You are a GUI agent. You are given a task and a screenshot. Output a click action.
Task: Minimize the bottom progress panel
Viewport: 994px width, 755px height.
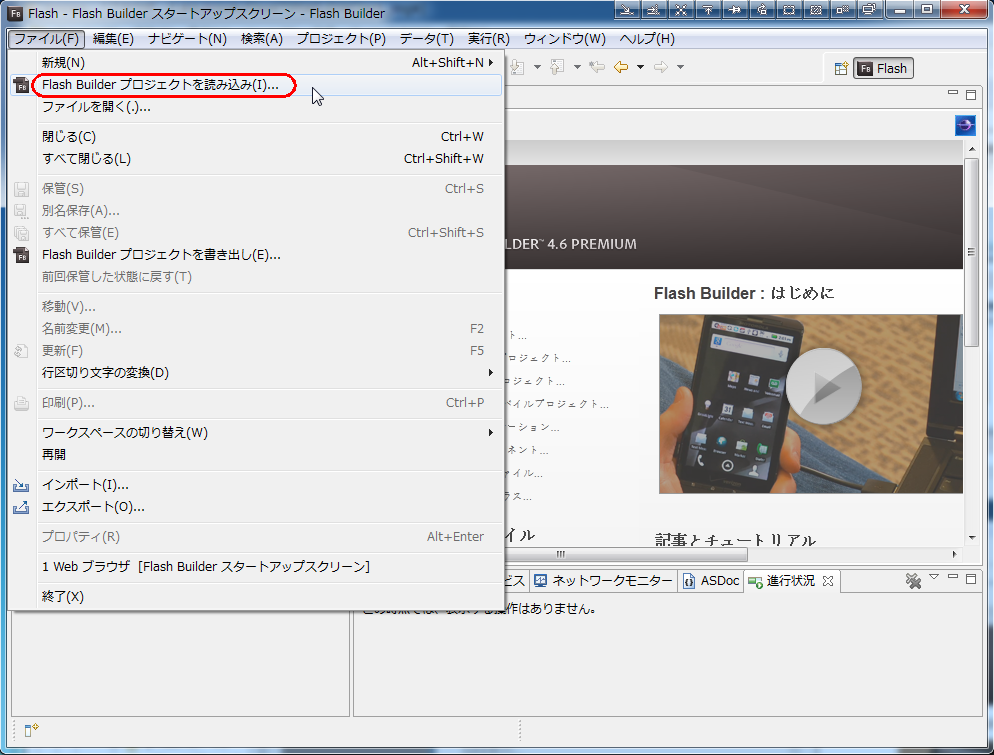pyautogui.click(x=953, y=577)
